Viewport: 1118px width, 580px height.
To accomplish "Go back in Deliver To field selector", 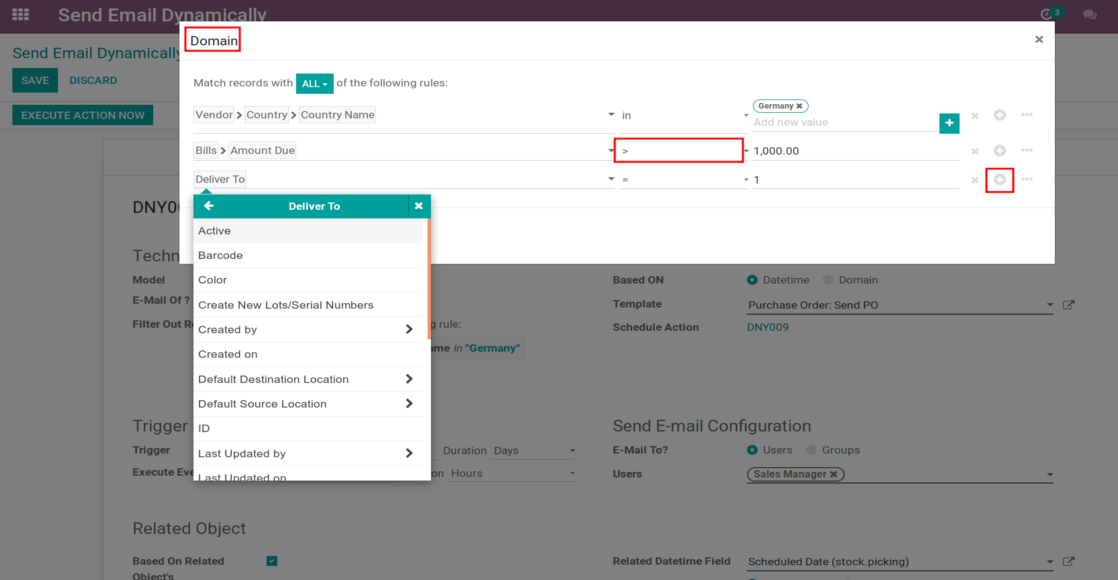I will pos(209,206).
